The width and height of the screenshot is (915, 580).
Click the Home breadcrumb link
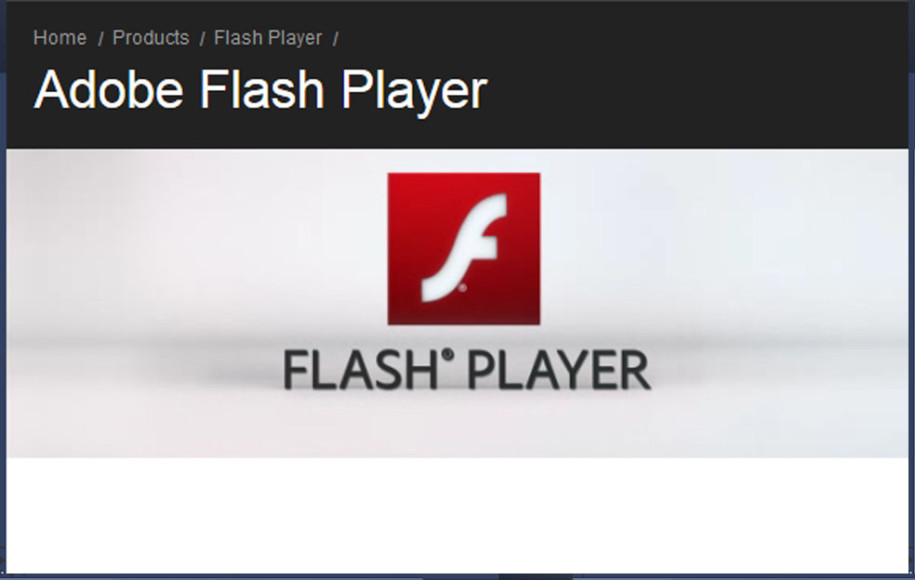point(60,38)
